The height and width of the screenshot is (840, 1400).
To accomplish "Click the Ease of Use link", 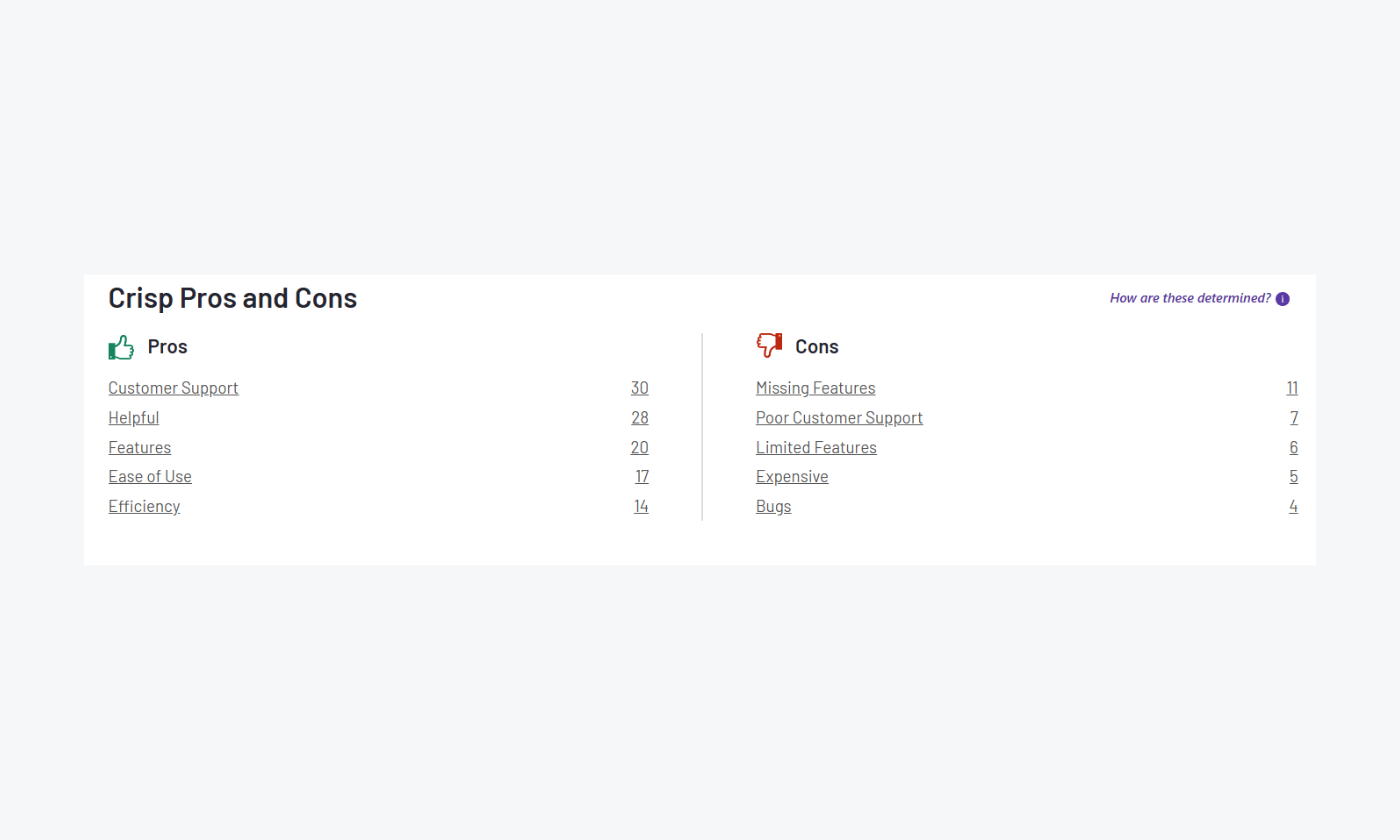I will [x=150, y=477].
